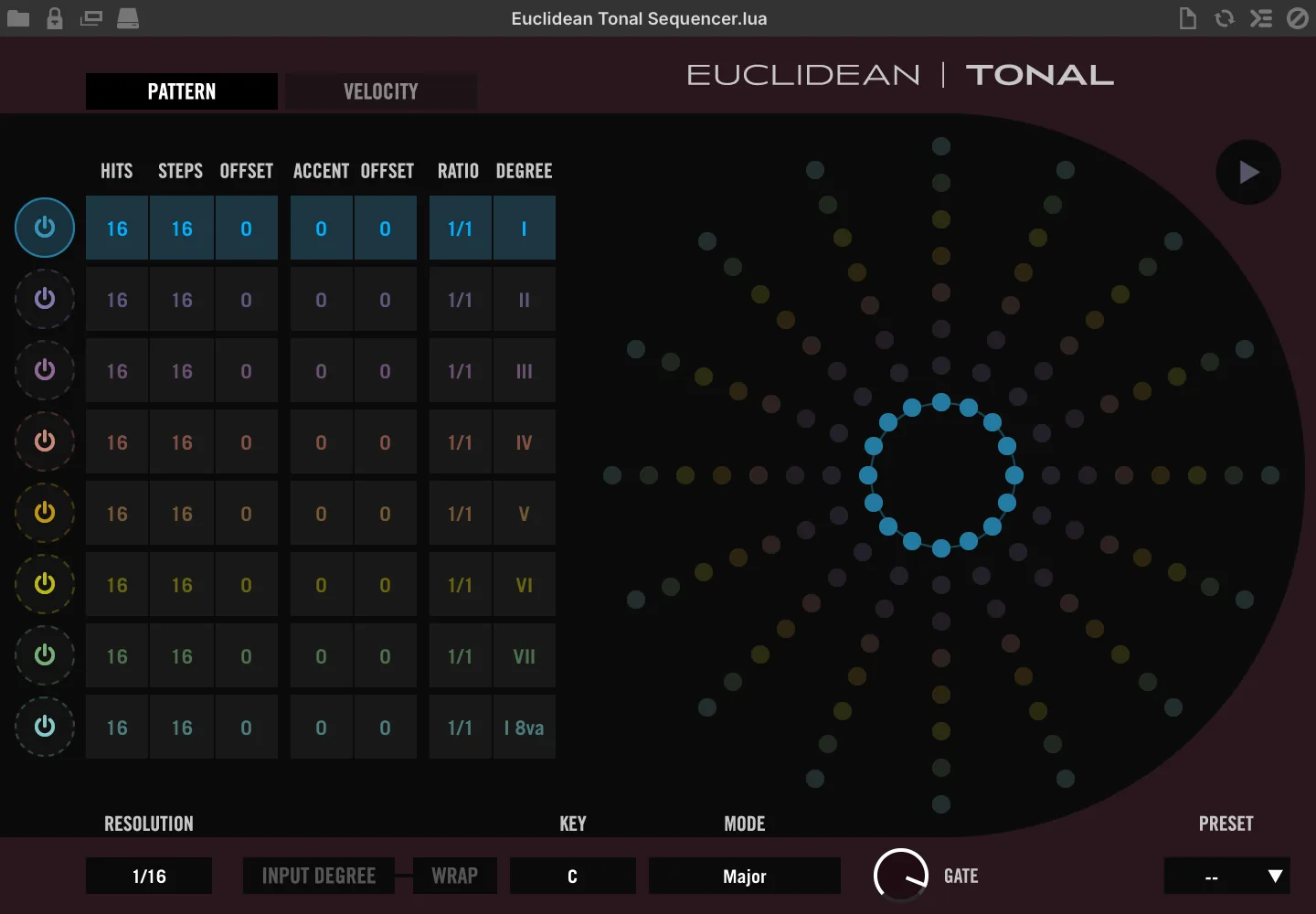
Task: Toggle the power button for degree V row
Action: pyautogui.click(x=45, y=513)
